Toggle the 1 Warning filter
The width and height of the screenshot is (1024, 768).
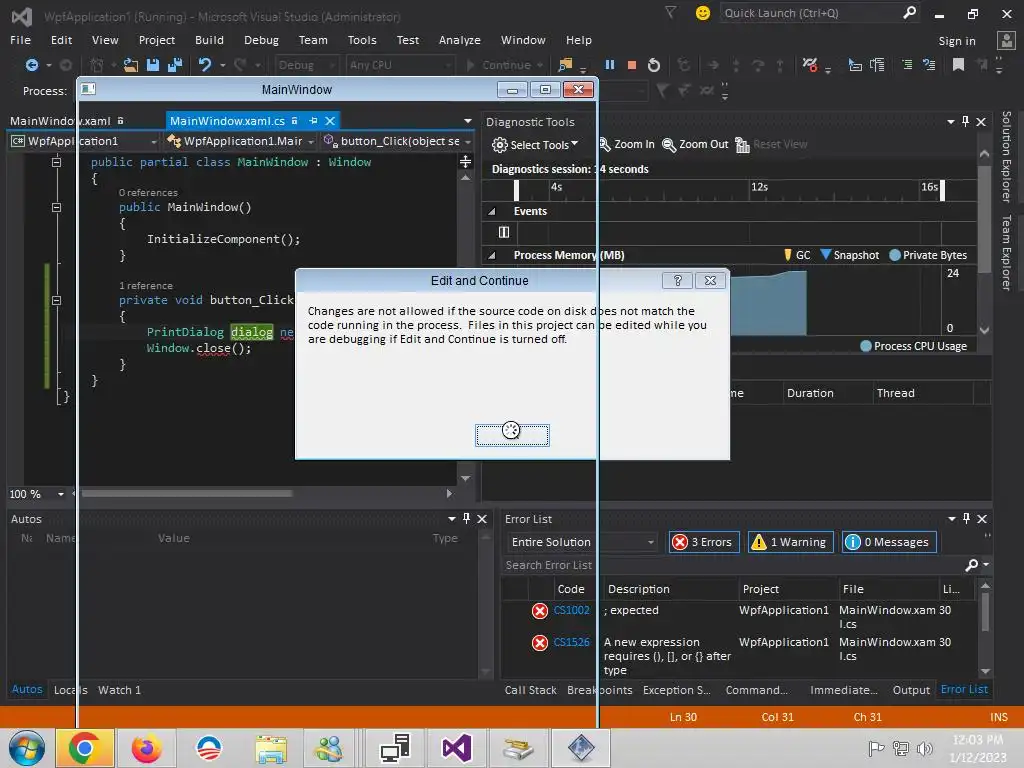pyautogui.click(x=790, y=542)
